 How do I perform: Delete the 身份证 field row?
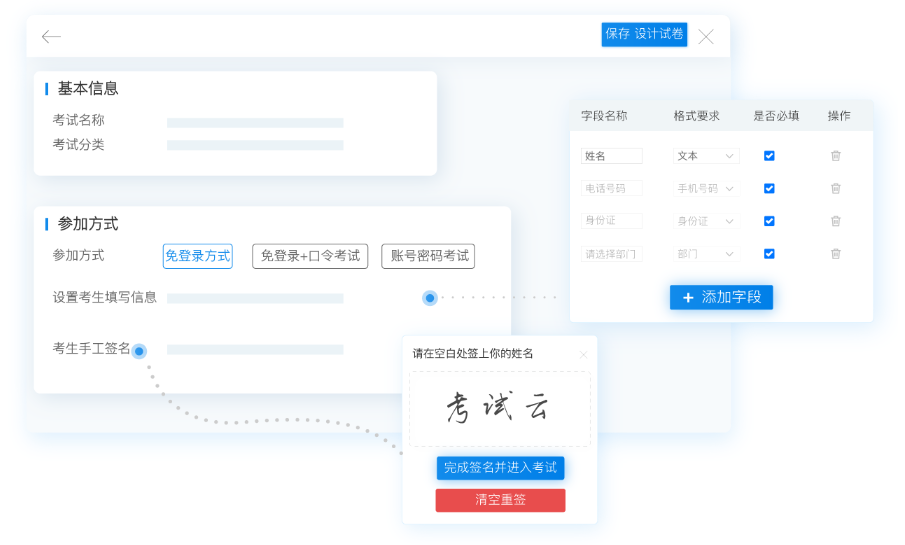tap(835, 221)
